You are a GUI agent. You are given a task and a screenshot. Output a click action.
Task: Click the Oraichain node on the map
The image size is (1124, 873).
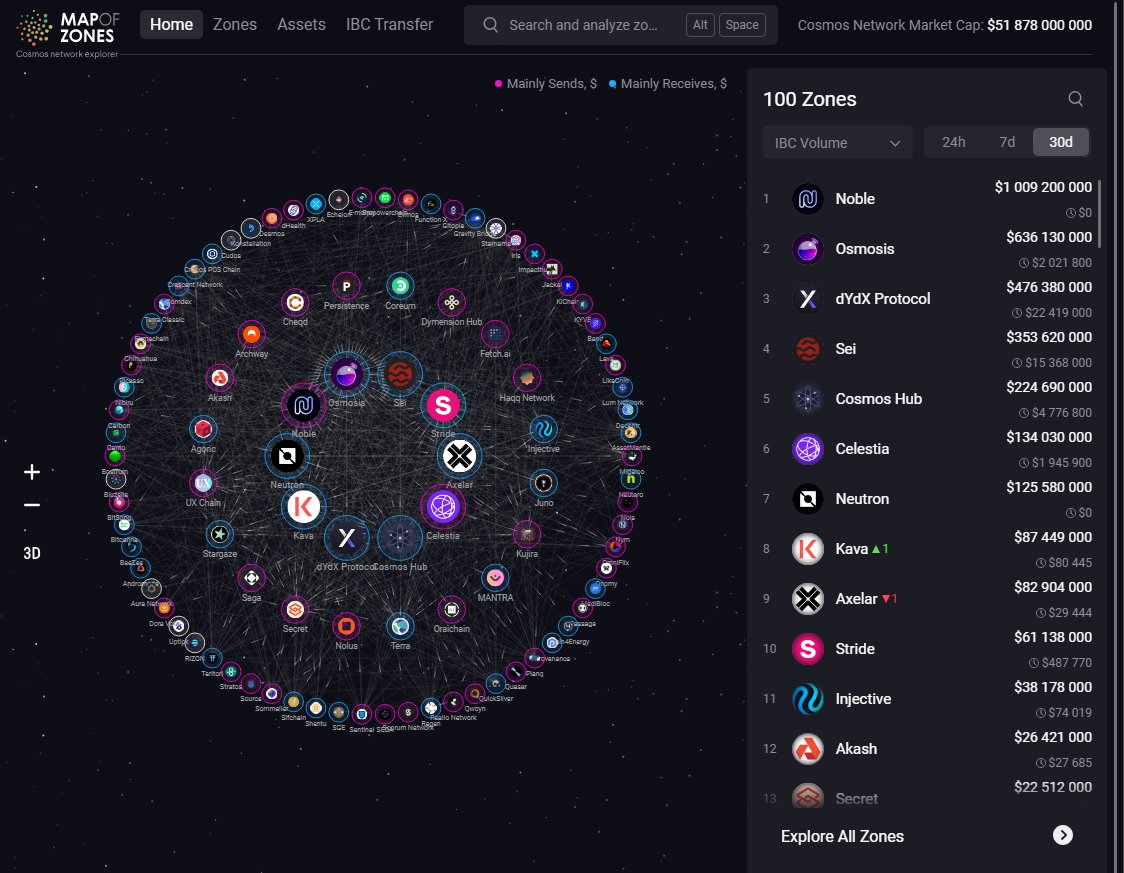(452, 609)
